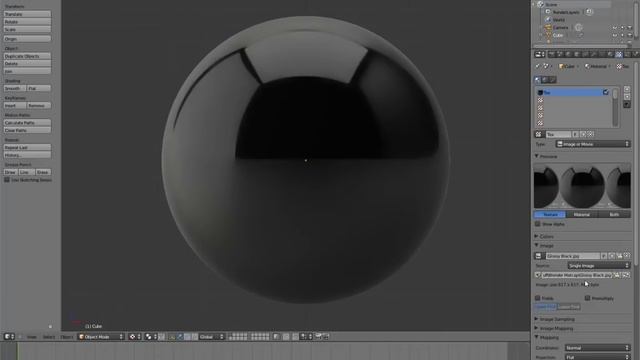This screenshot has width=640, height=360.
Task: Move the texture slot up
Action: click(x=627, y=89)
